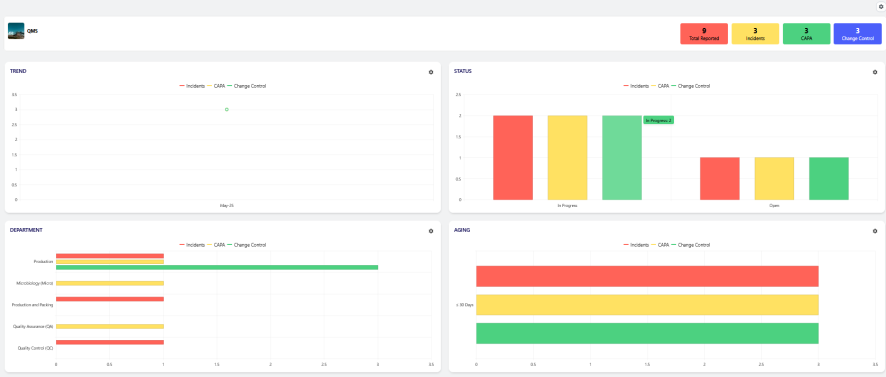886x377 pixels.
Task: Open the Change Control summary card
Action: pyautogui.click(x=857, y=34)
